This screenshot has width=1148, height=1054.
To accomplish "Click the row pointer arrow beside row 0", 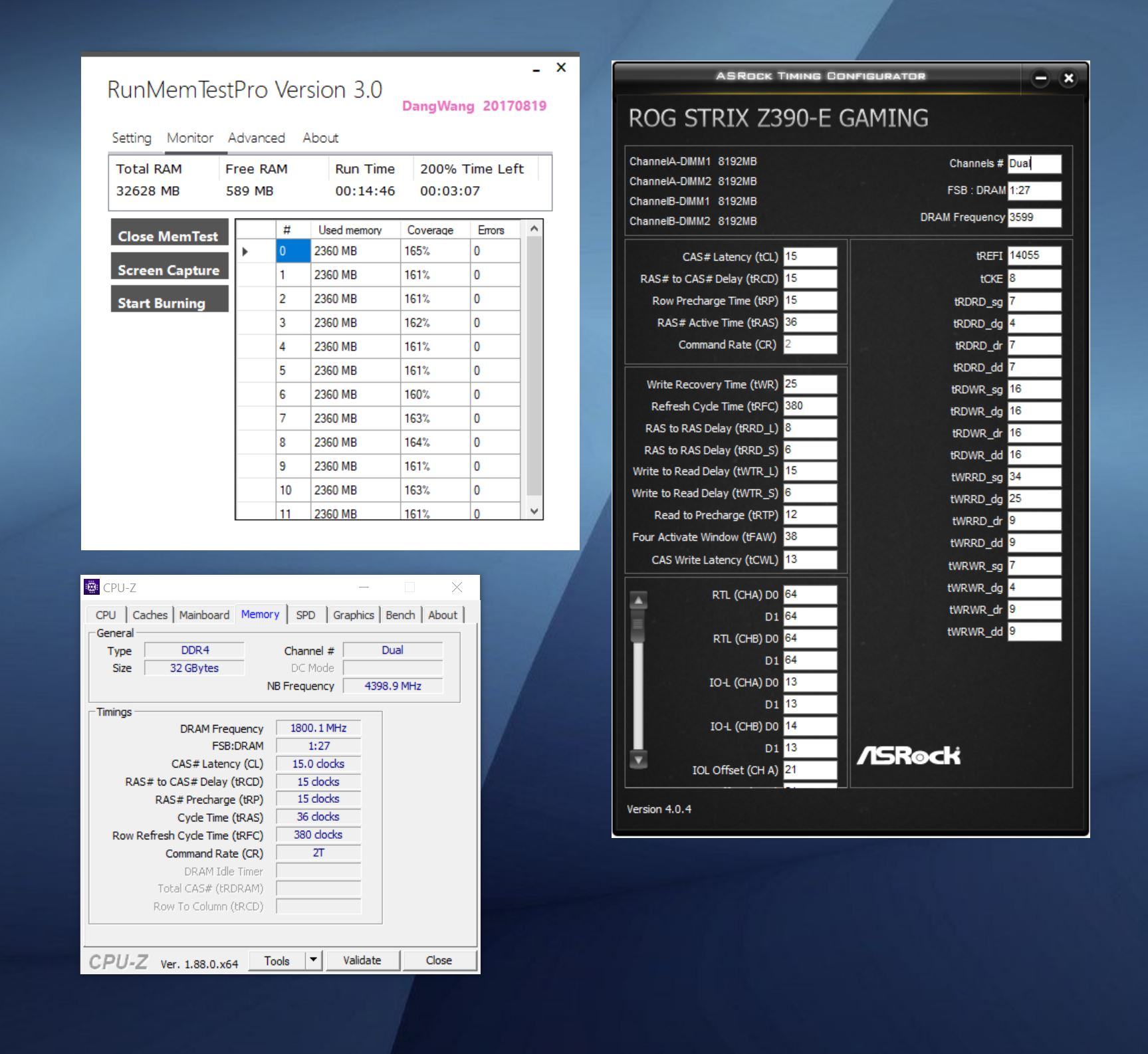I will [245, 251].
